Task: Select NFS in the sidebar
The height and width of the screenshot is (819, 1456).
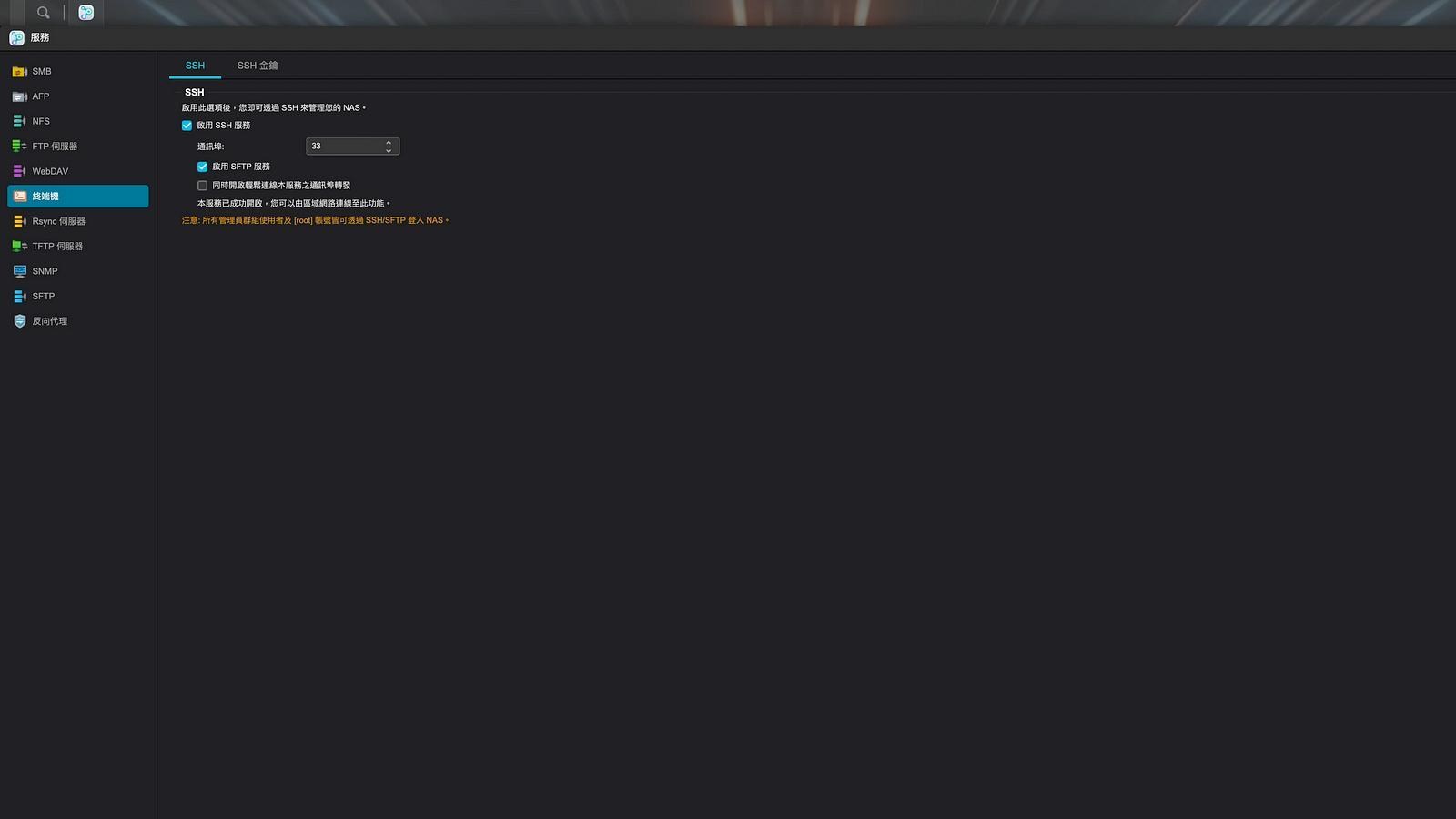Action: click(77, 121)
